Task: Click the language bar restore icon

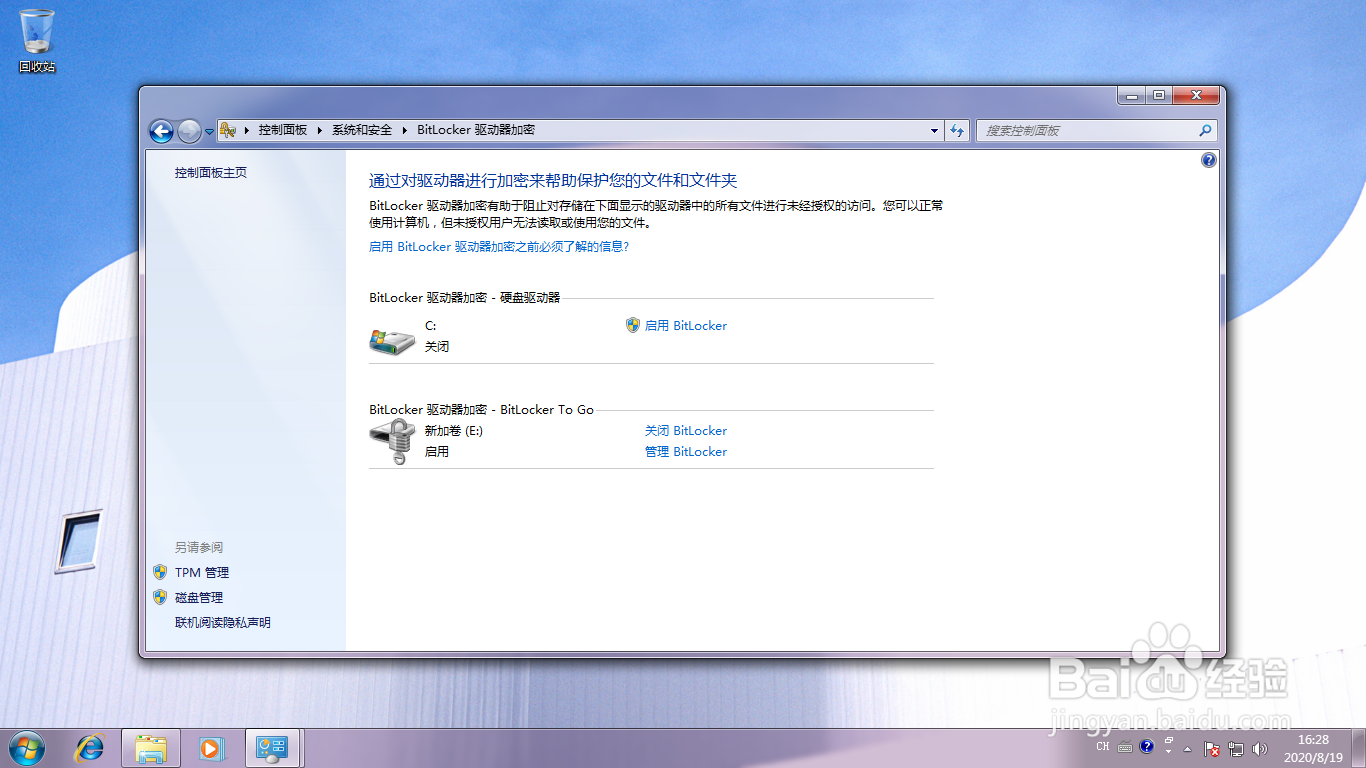Action: [x=1169, y=740]
